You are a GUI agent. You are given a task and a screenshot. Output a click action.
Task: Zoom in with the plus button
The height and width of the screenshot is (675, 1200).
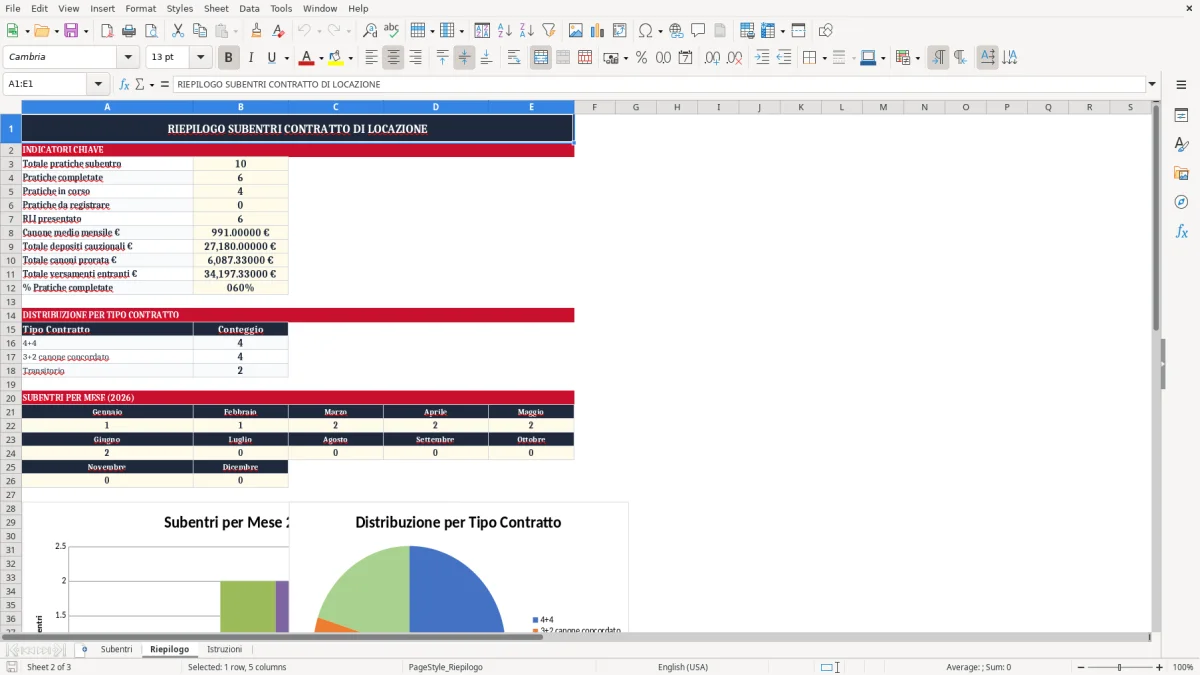pyautogui.click(x=1159, y=667)
